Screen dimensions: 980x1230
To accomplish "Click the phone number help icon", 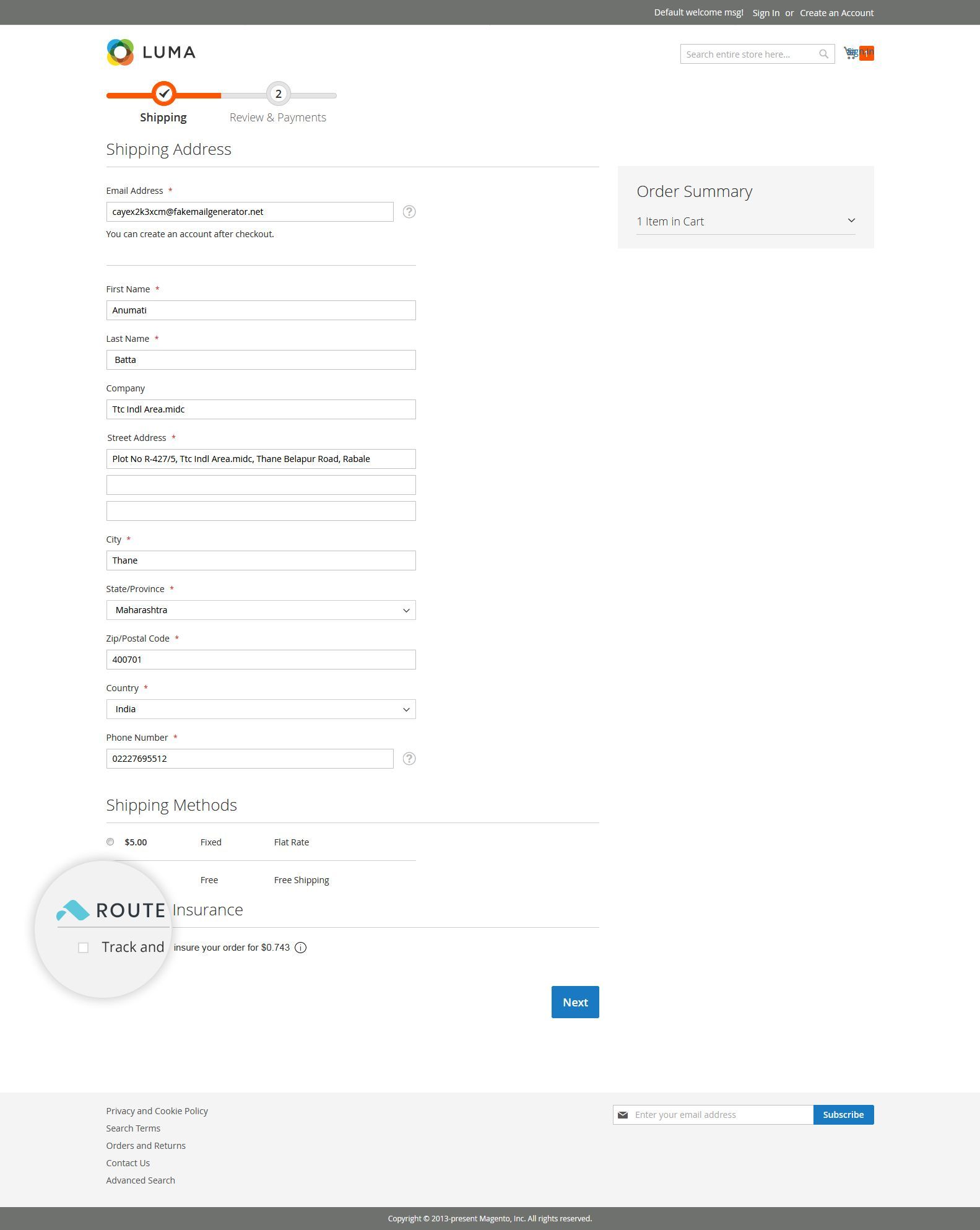I will pyautogui.click(x=409, y=759).
